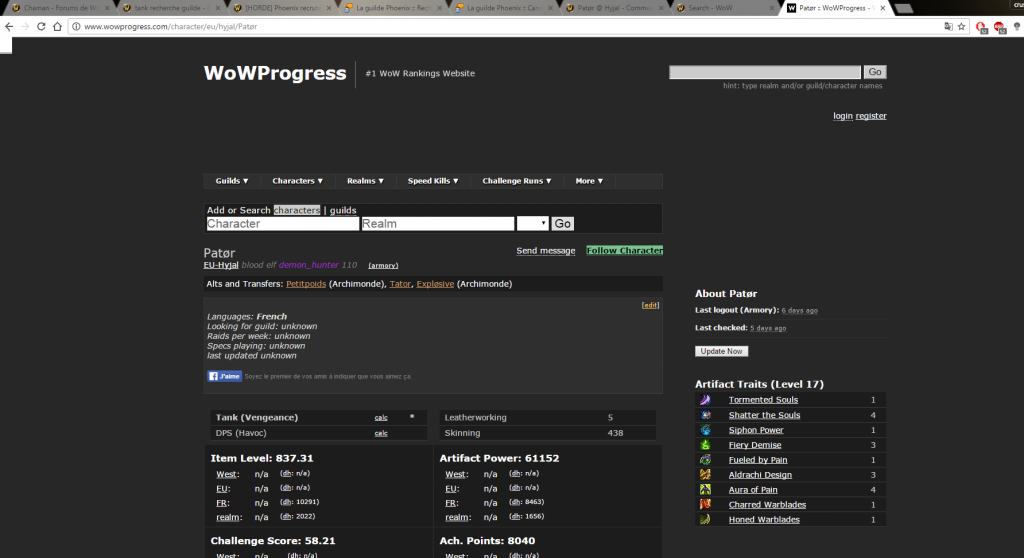This screenshot has width=1024, height=558.
Task: Open the alt character Petitpoids link
Action: (306, 284)
